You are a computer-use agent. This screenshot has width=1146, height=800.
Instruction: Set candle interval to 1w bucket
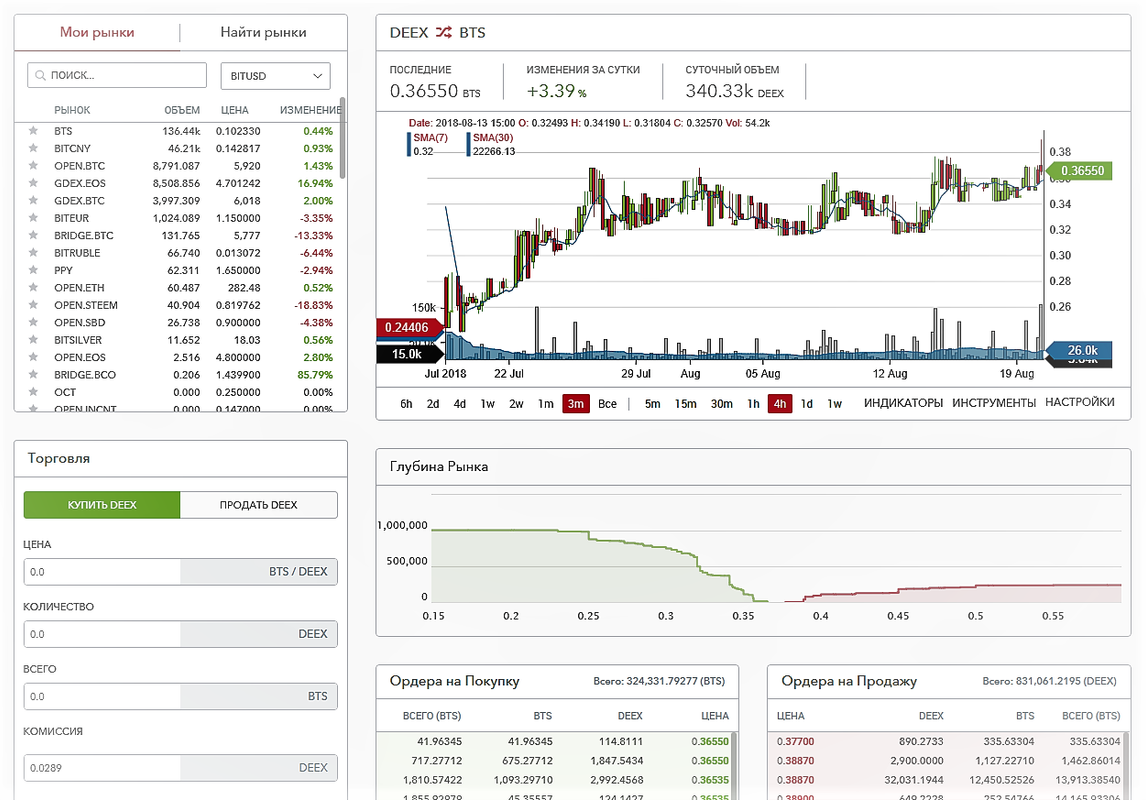click(835, 403)
